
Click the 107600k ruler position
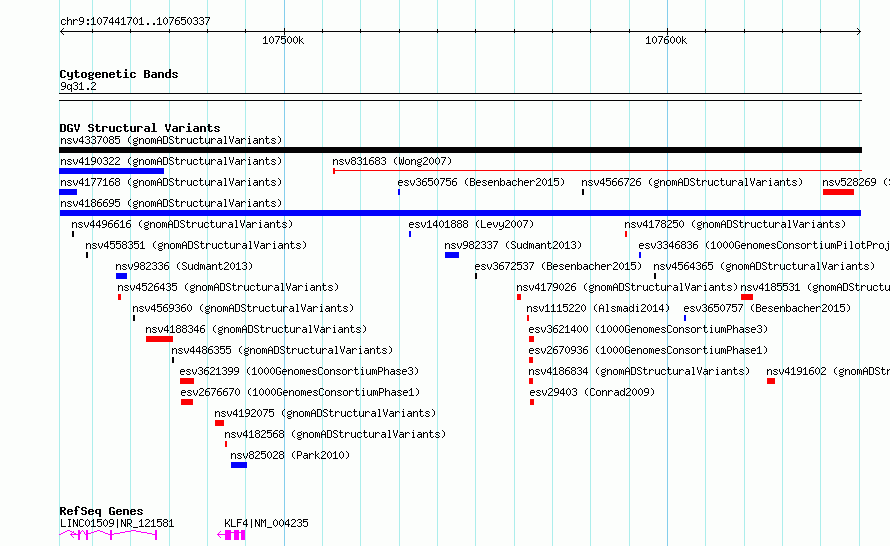tap(666, 40)
